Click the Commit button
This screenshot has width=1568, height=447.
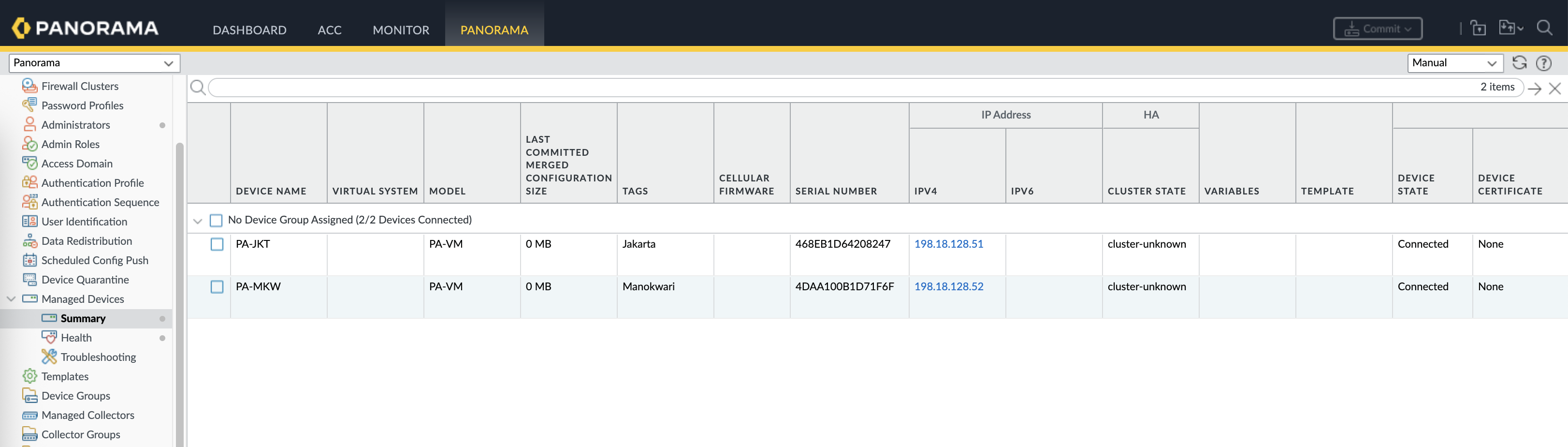pyautogui.click(x=1377, y=29)
